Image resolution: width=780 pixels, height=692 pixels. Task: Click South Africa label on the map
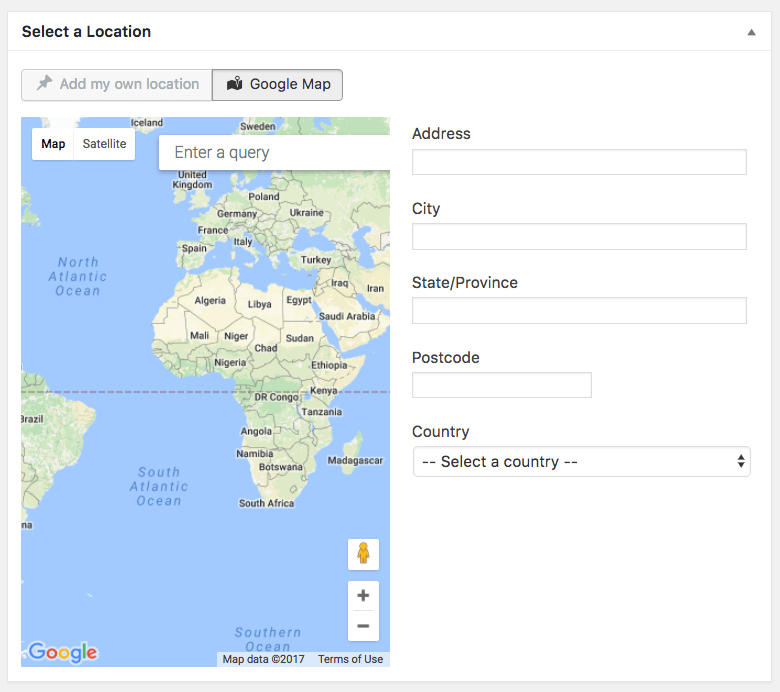[266, 503]
